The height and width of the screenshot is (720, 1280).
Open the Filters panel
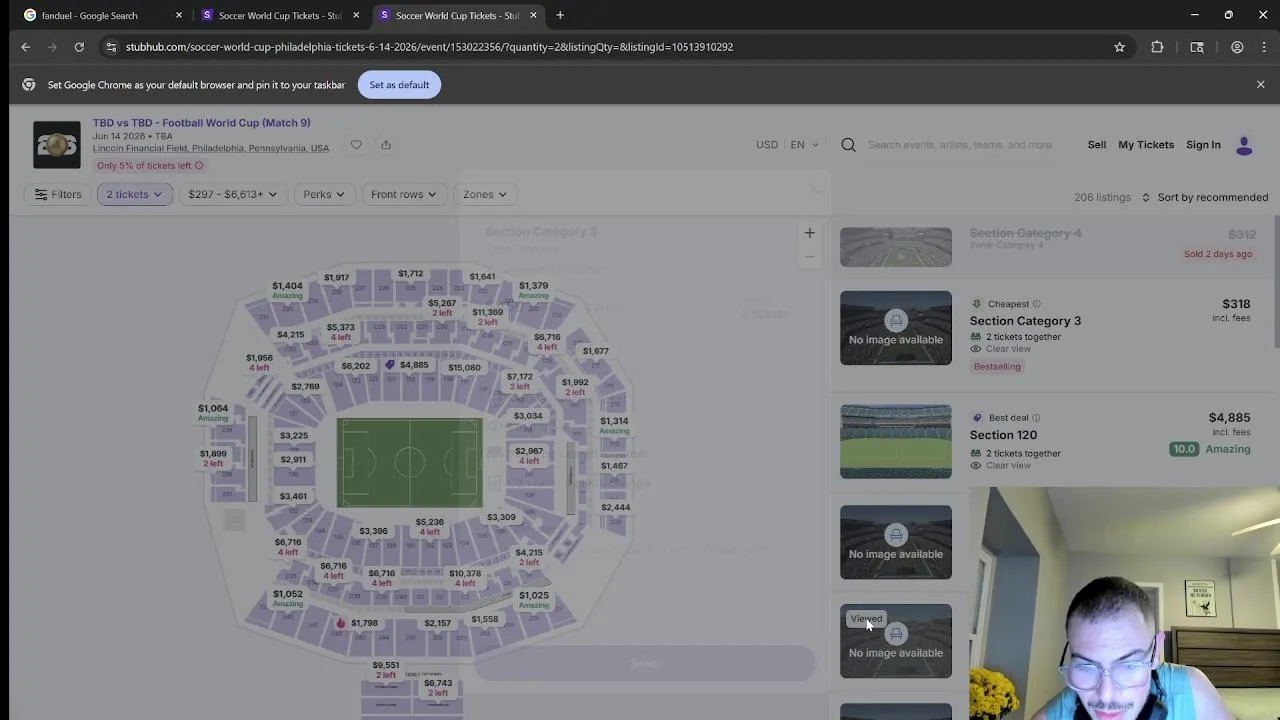pos(58,194)
